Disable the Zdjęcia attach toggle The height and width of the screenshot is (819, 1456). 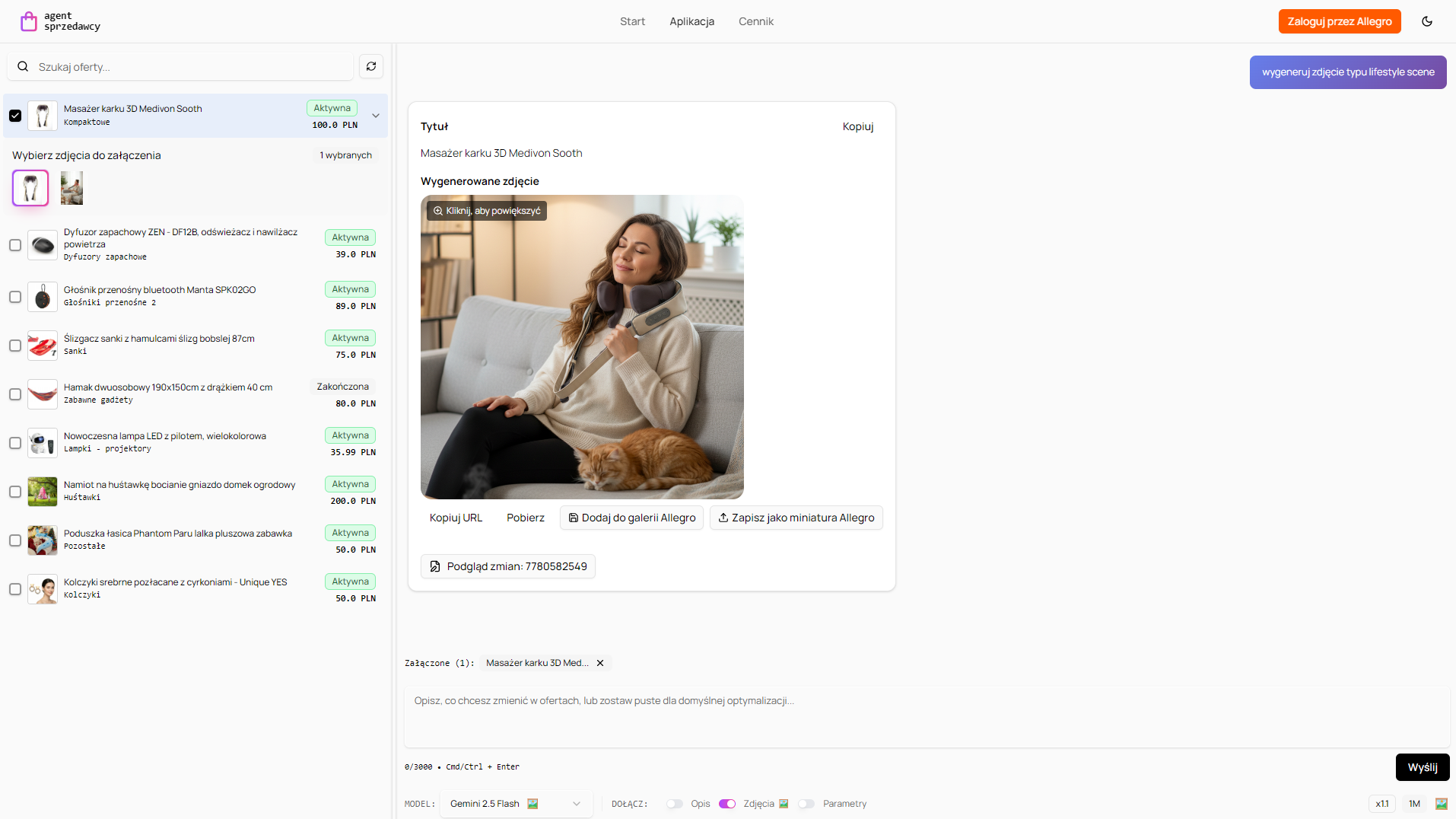click(x=727, y=804)
